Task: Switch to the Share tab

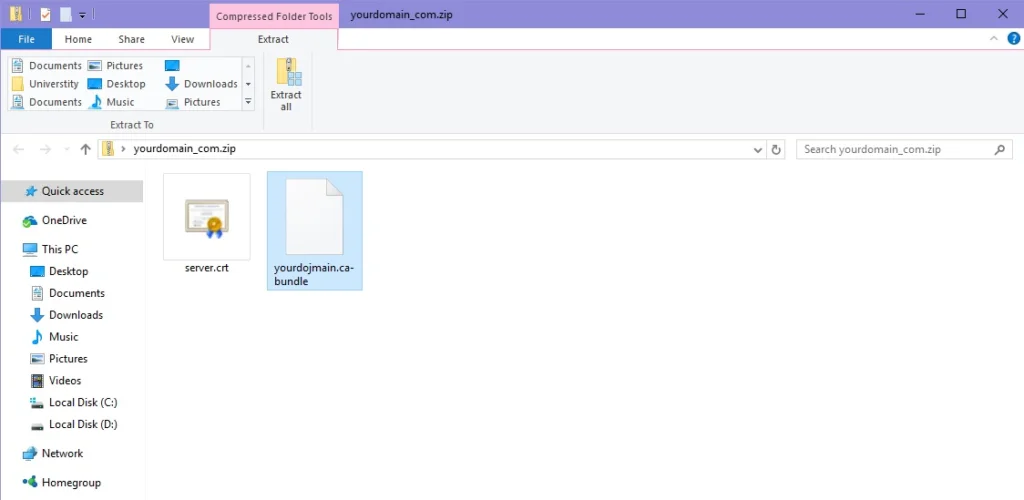Action: point(131,39)
